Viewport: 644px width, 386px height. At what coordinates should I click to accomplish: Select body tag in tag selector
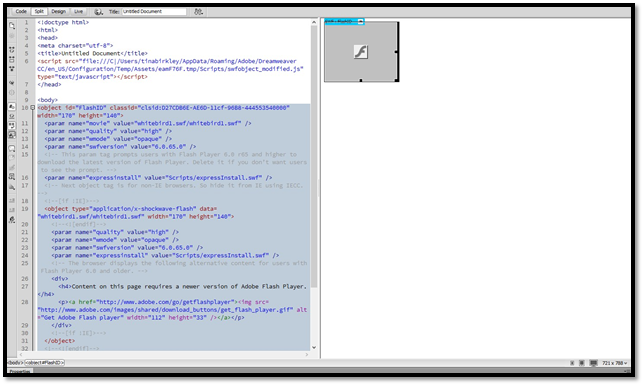pos(16,363)
